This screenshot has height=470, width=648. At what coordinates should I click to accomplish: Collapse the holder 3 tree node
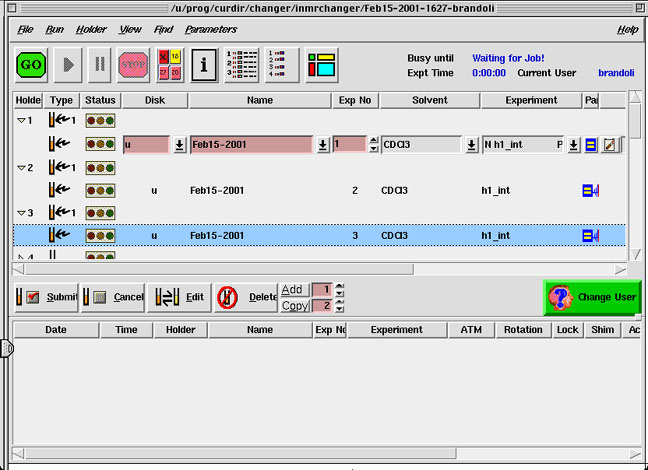tap(22, 213)
